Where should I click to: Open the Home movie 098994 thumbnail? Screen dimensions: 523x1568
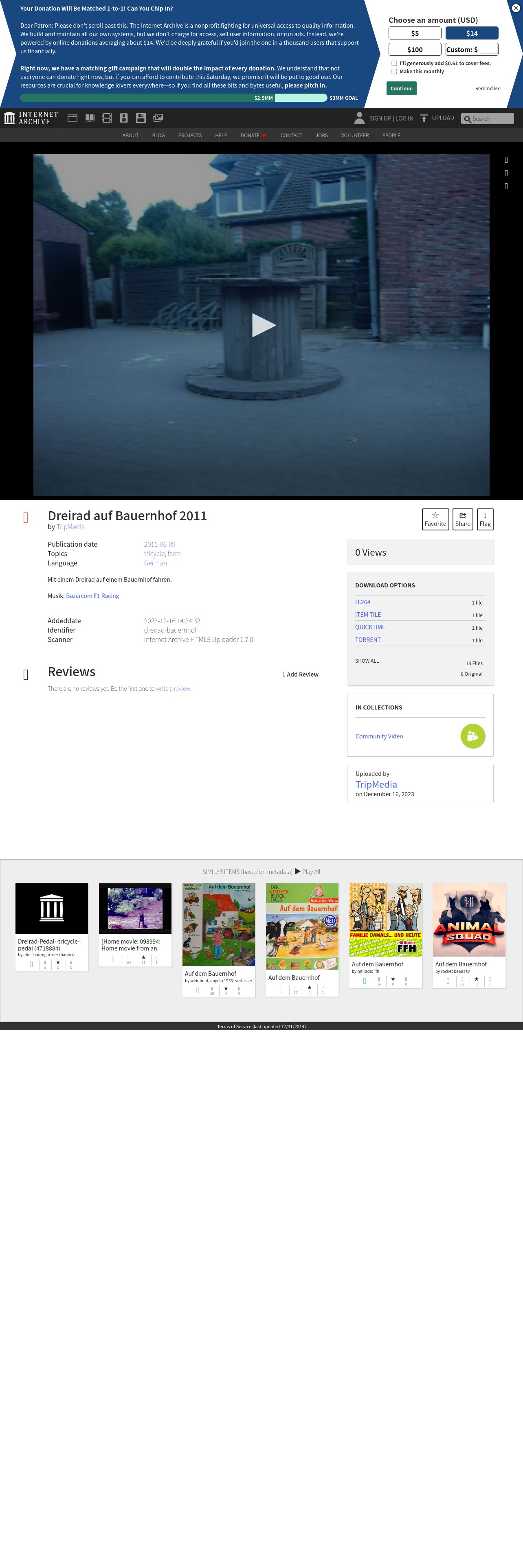pos(135,908)
